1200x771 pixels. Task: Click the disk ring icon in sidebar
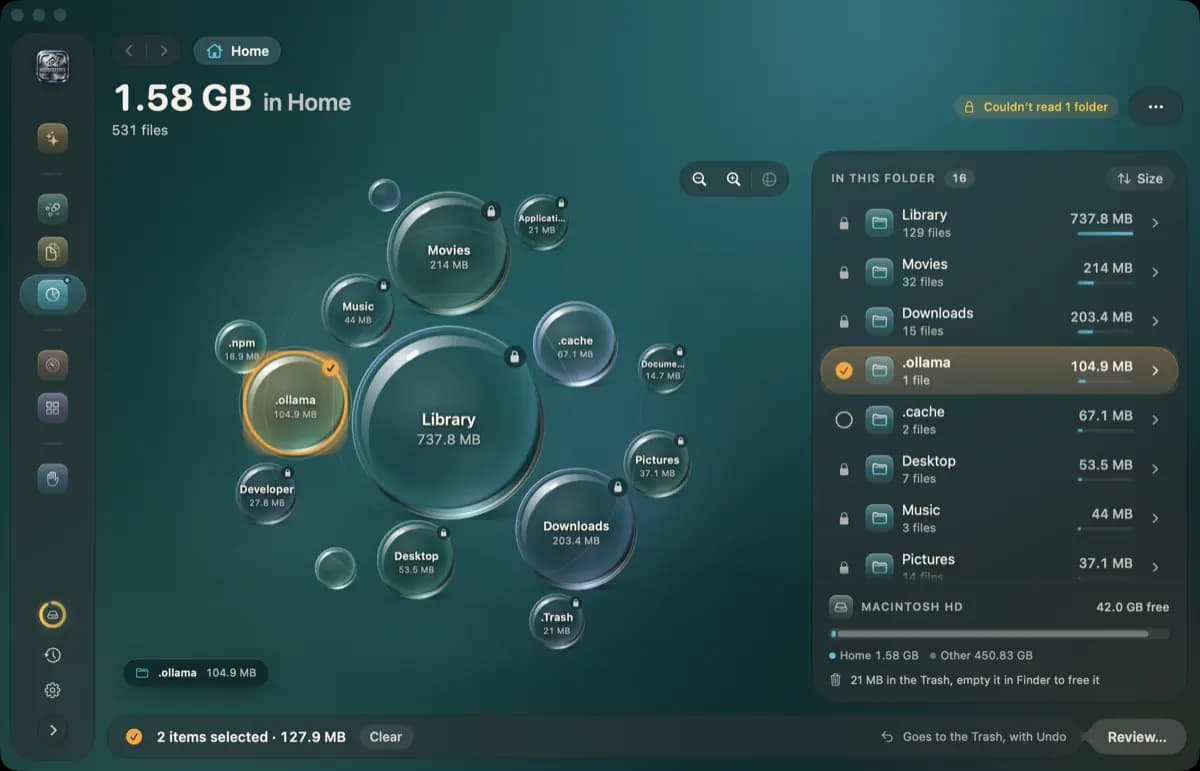click(53, 615)
